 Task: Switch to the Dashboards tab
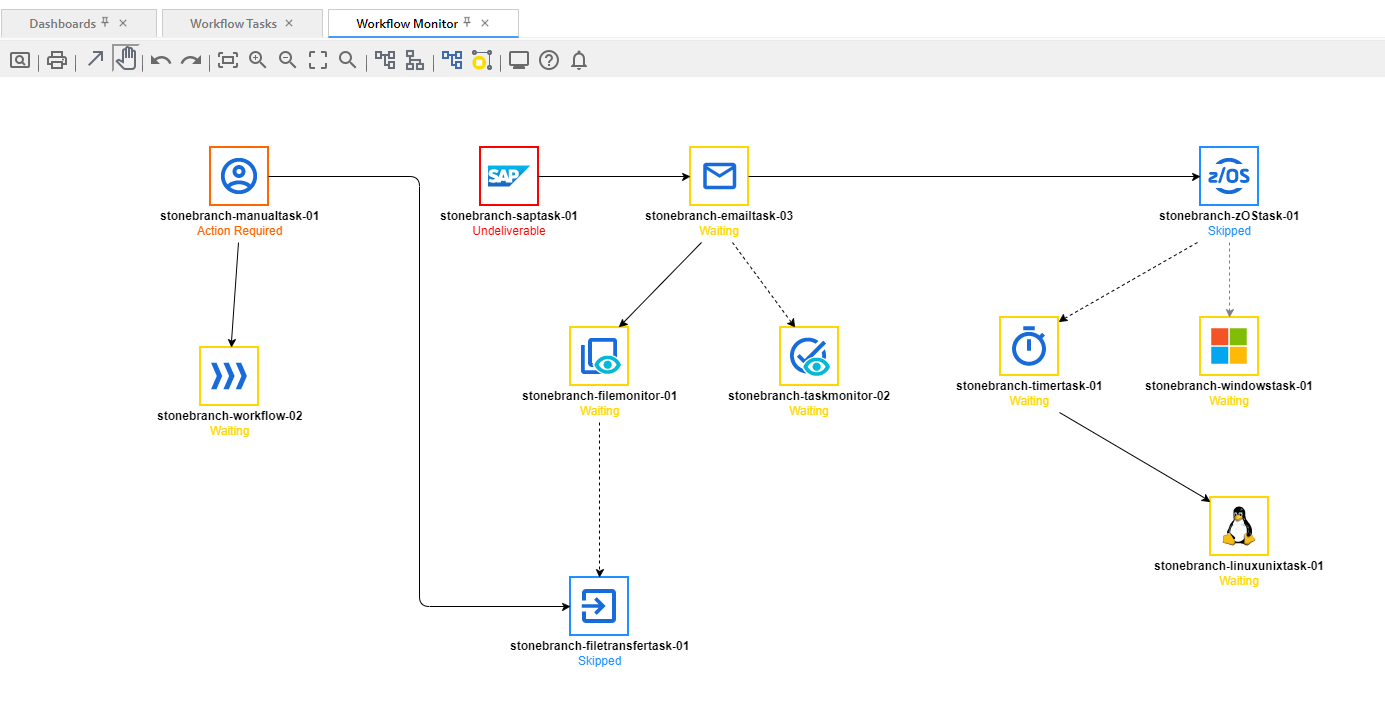[x=62, y=23]
